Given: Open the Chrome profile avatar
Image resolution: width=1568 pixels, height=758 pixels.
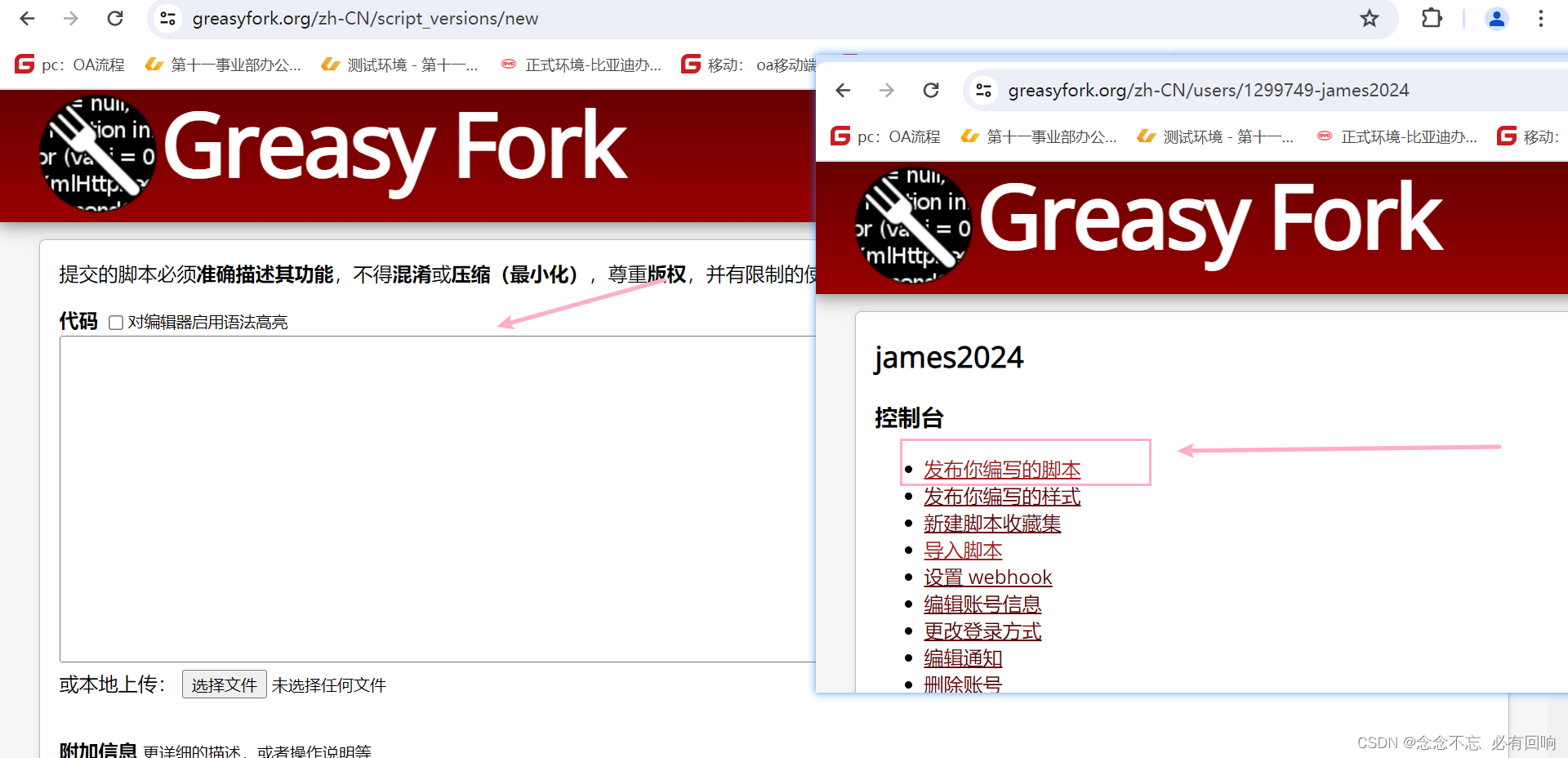Looking at the screenshot, I should tap(1497, 18).
